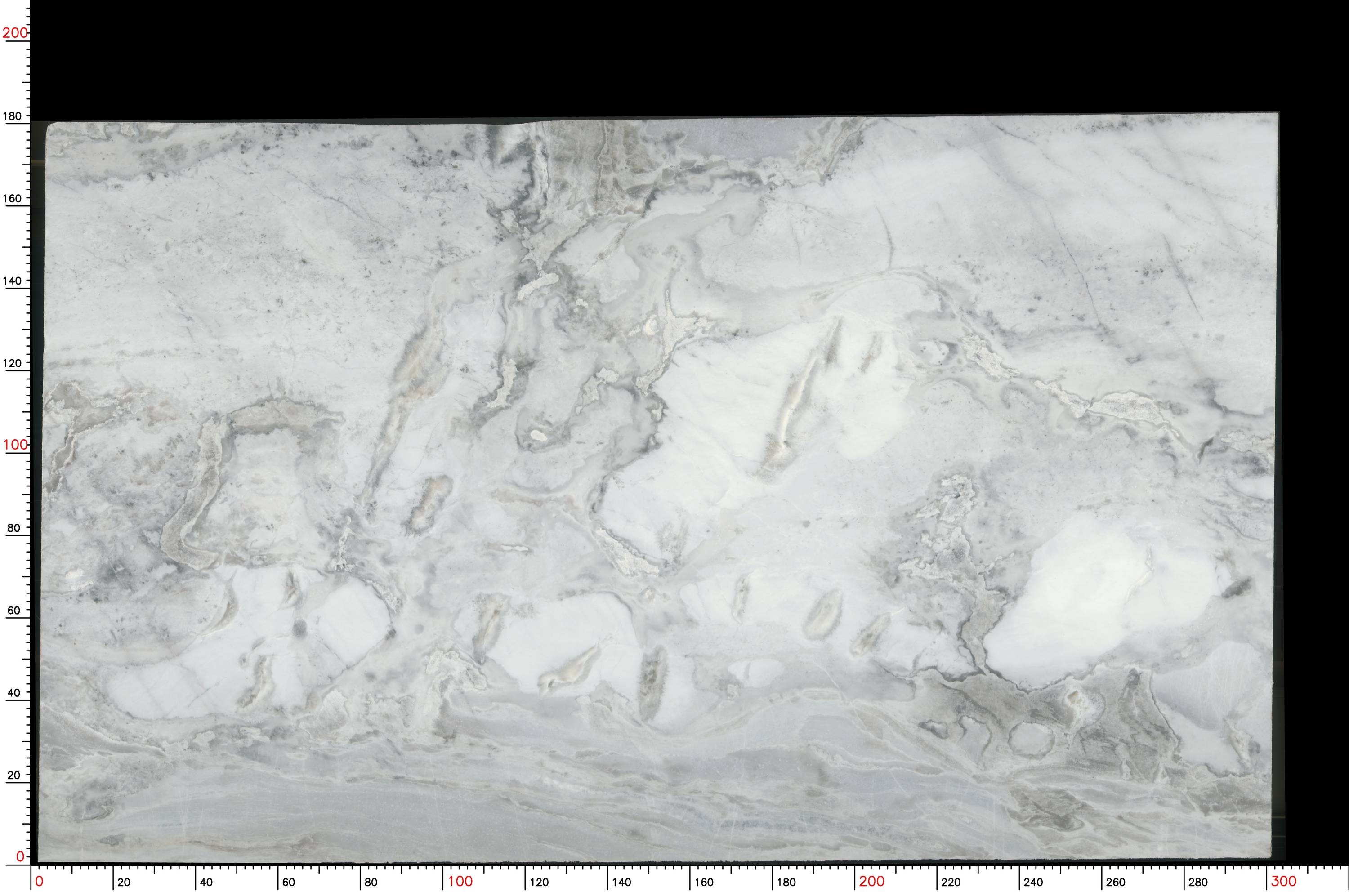Viewport: 1349px width, 896px height.
Task: Click 120 on the horizontal ruler
Action: pos(539,882)
